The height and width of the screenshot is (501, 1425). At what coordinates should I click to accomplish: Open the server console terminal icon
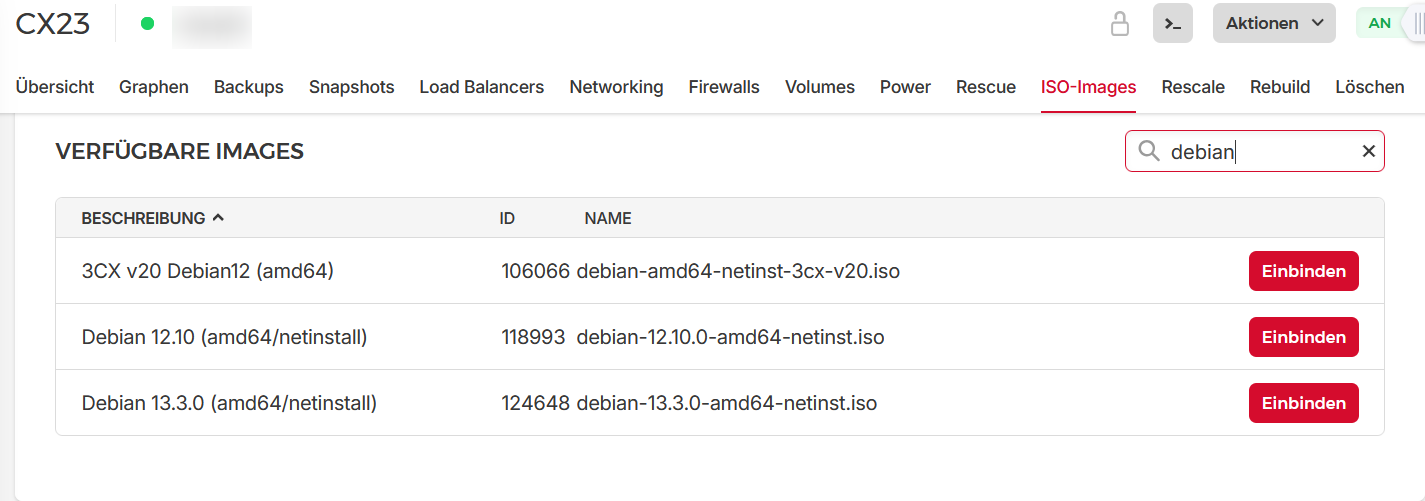tap(1172, 23)
